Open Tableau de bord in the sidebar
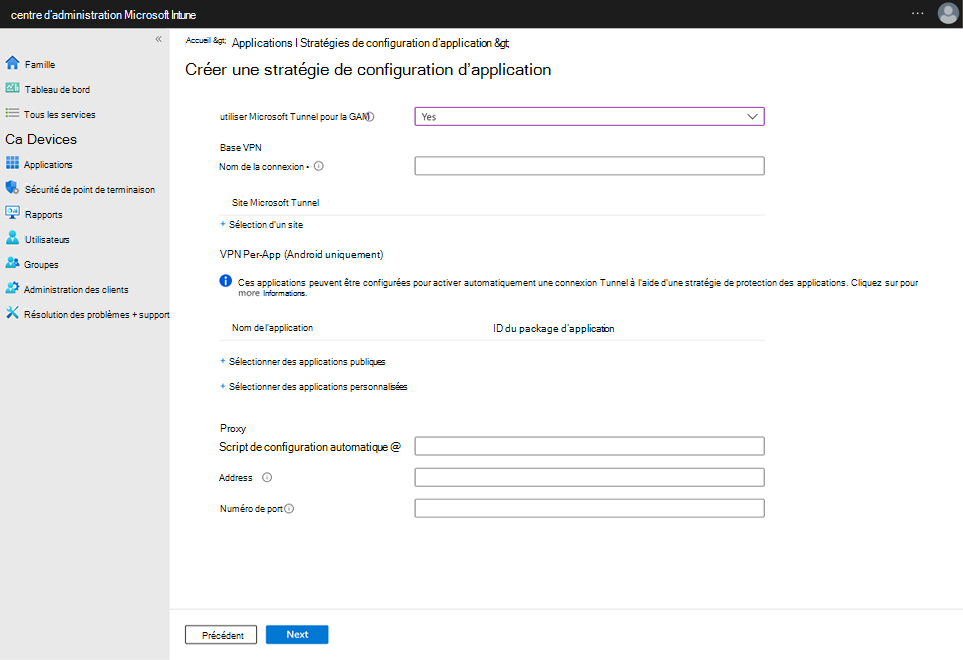The width and height of the screenshot is (963, 660). point(57,90)
